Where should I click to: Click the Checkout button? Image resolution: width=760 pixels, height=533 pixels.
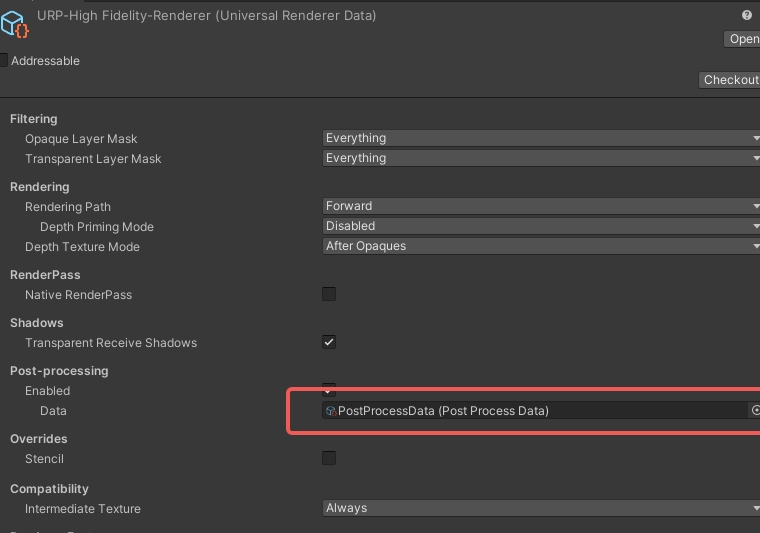click(x=729, y=80)
